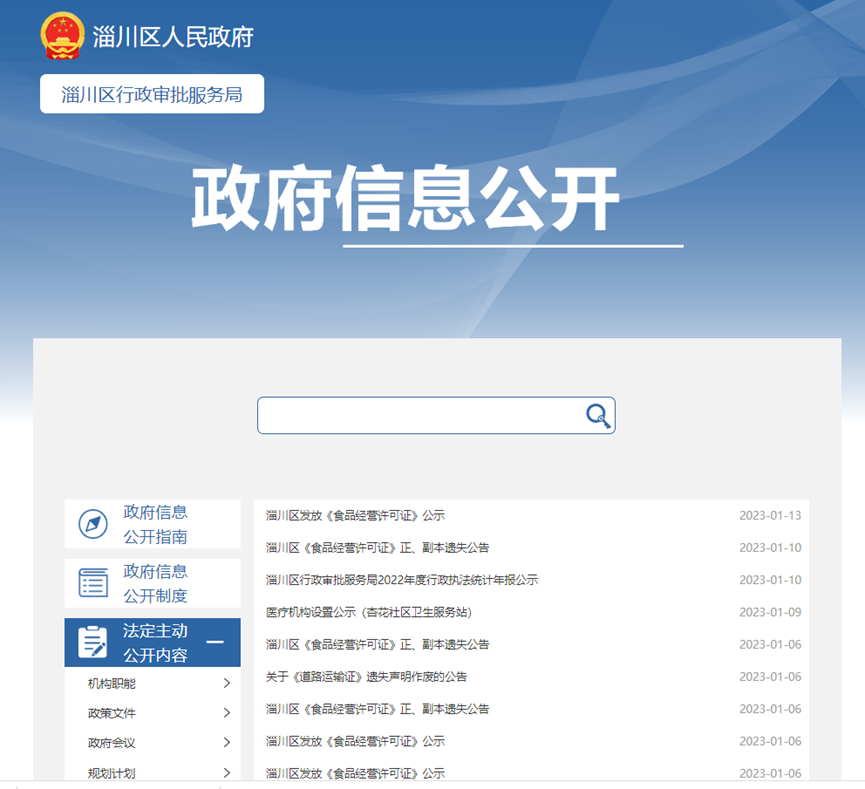This screenshot has height=789, width=865.
Task: Open the 2022年度行政执法统计年报公示 article
Action: (402, 580)
